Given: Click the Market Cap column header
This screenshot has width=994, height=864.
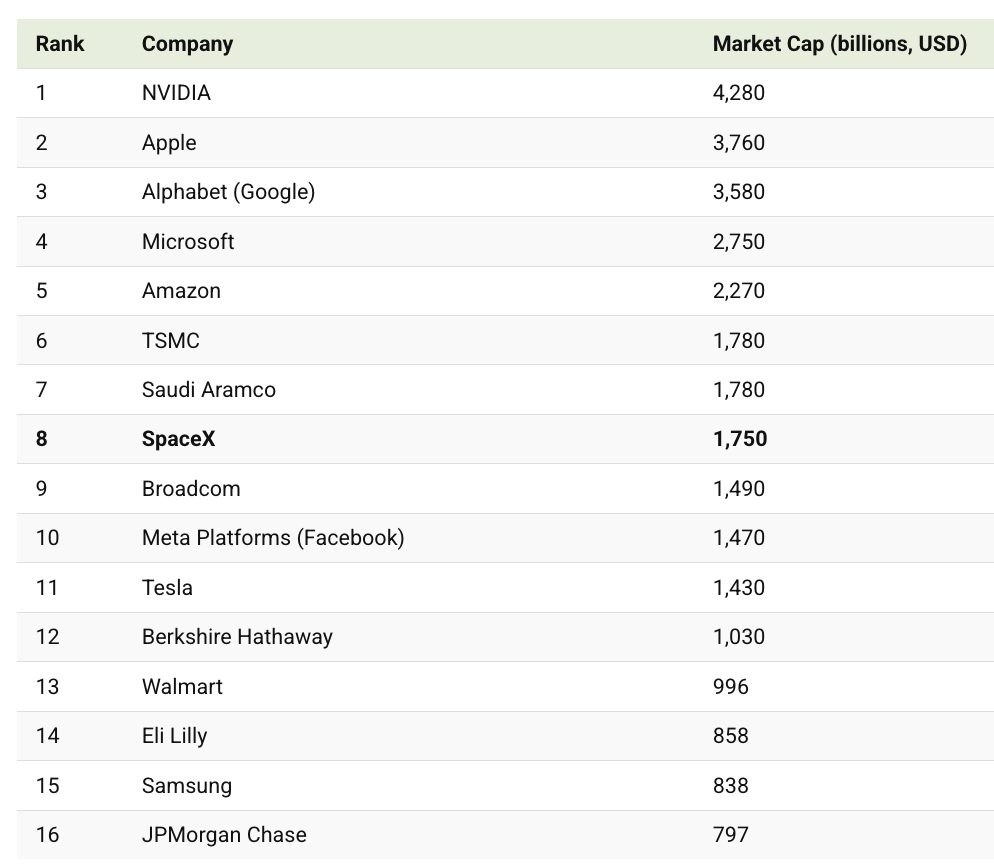Looking at the screenshot, I should click(839, 44).
